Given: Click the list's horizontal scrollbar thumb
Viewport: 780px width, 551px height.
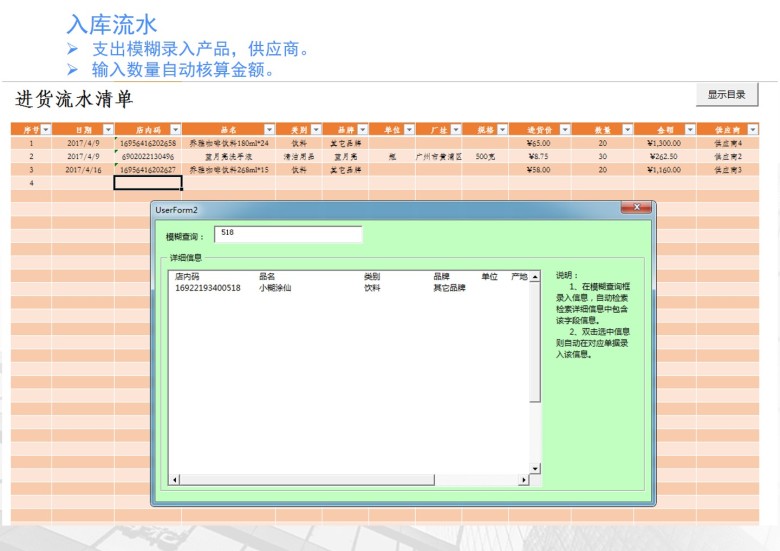Looking at the screenshot, I should 307,480.
